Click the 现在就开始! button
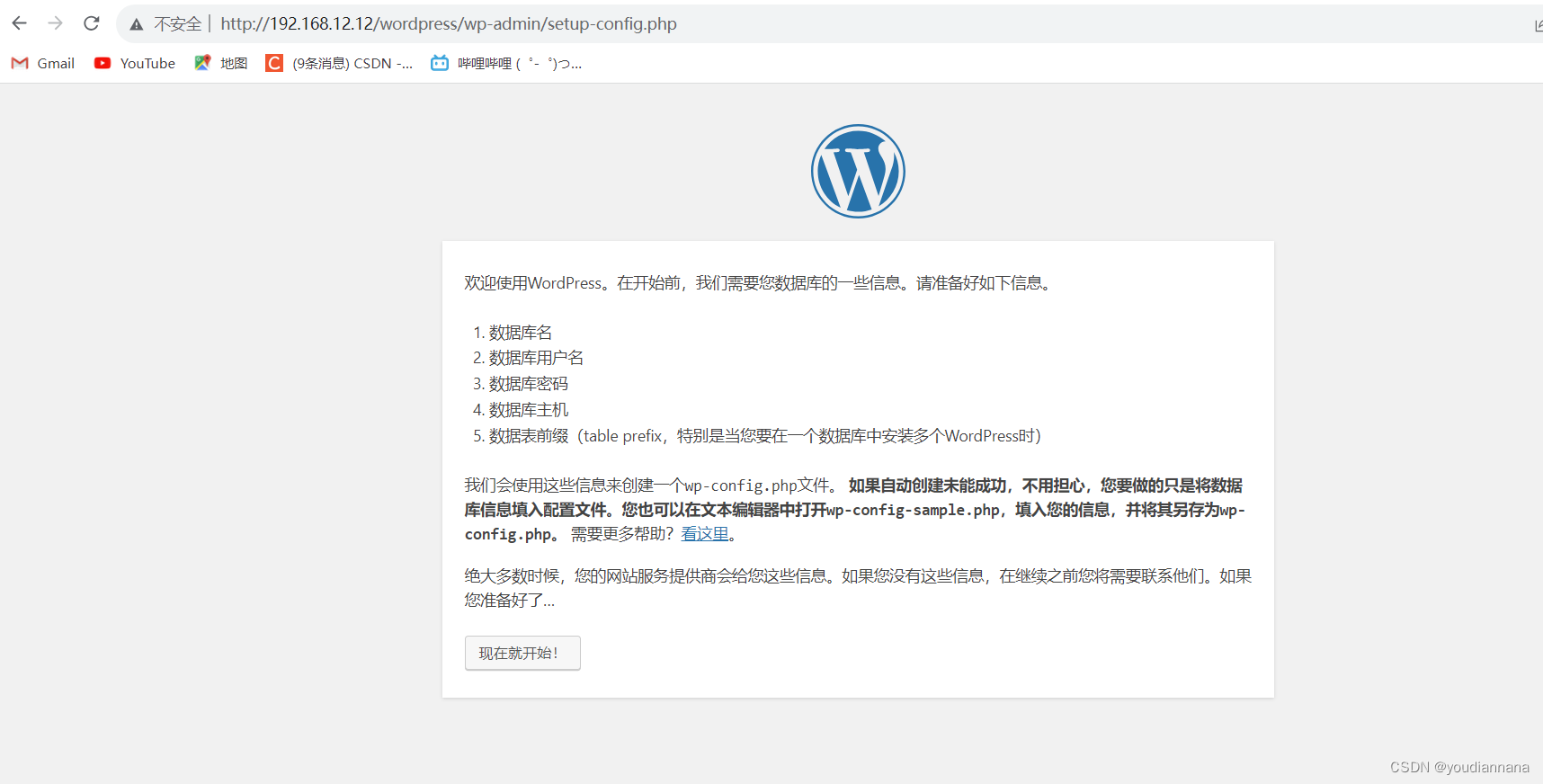The height and width of the screenshot is (784, 1543). coord(522,653)
